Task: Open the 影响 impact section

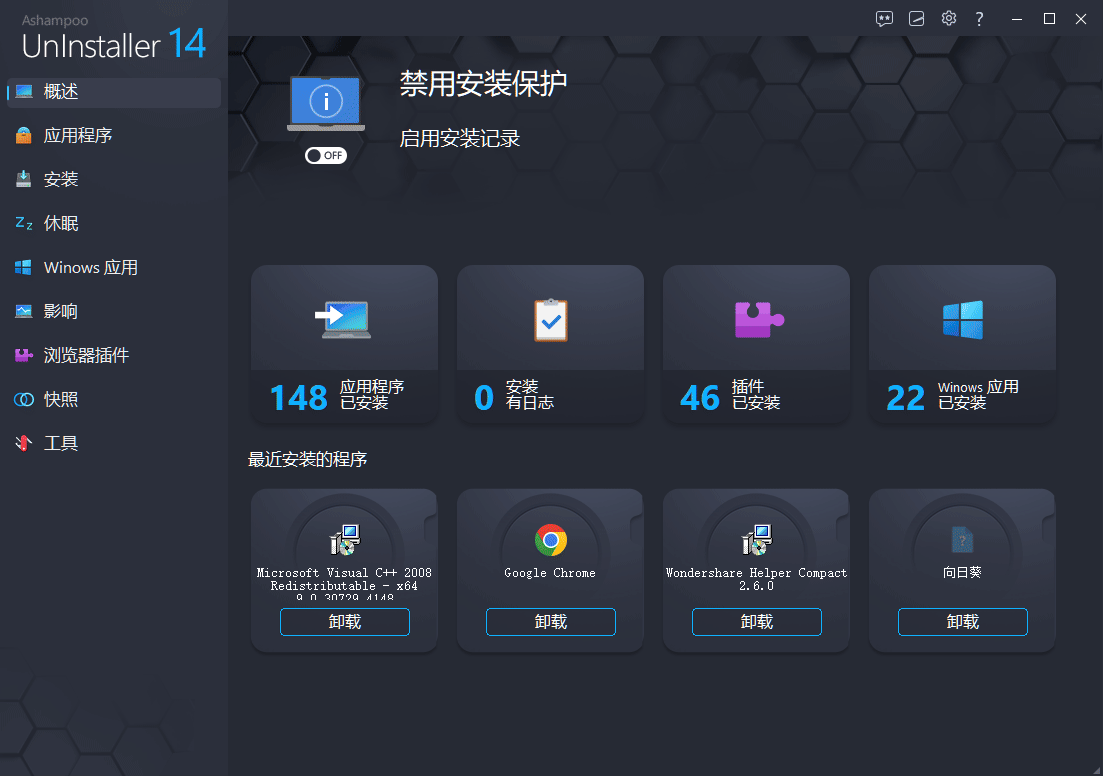Action: pyautogui.click(x=114, y=312)
